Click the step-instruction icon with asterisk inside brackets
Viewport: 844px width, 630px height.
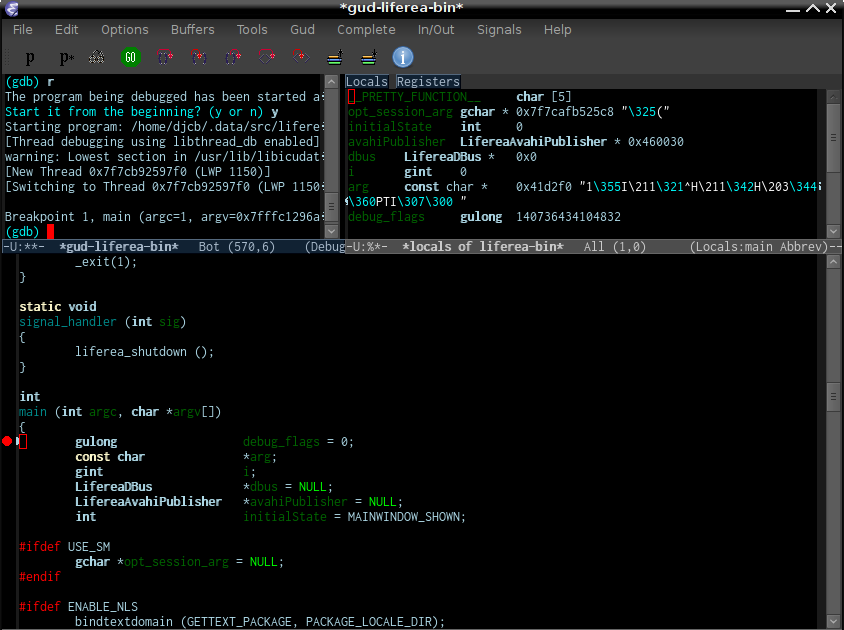coord(301,57)
